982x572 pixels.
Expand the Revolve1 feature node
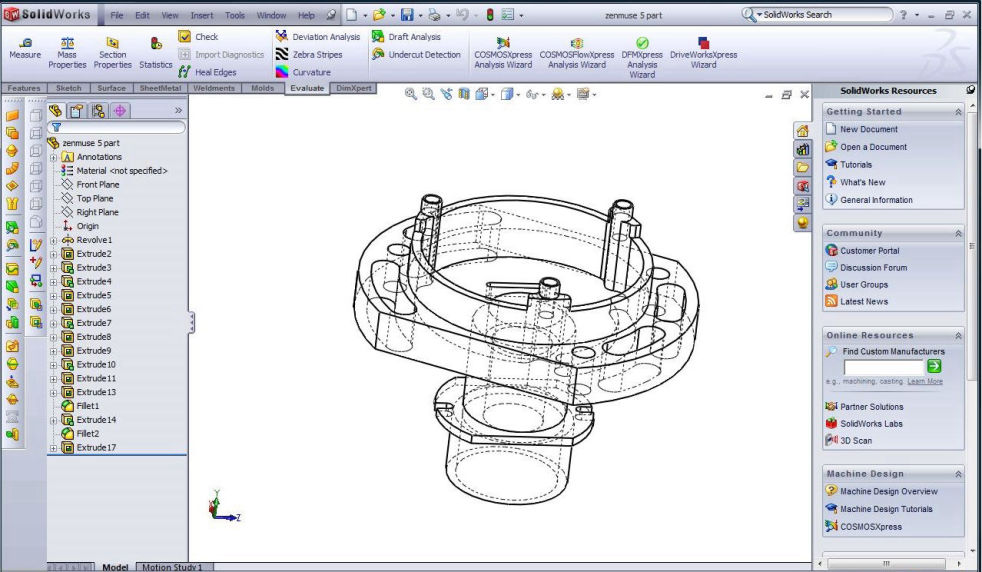point(53,240)
